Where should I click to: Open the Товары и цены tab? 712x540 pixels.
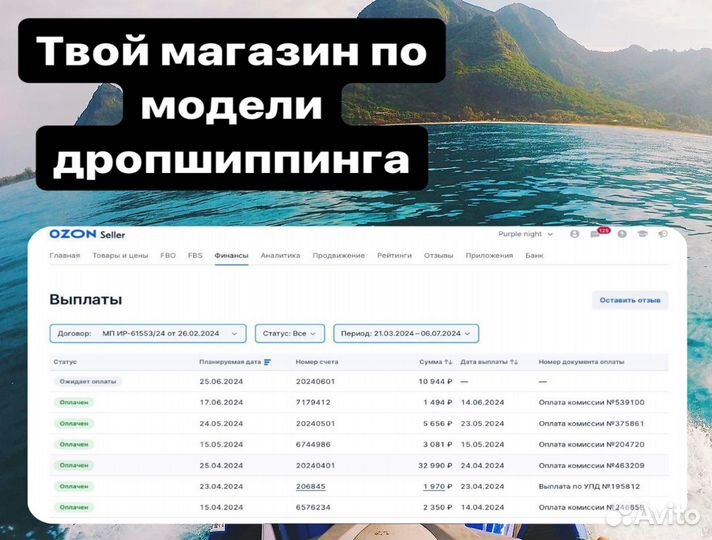point(120,256)
